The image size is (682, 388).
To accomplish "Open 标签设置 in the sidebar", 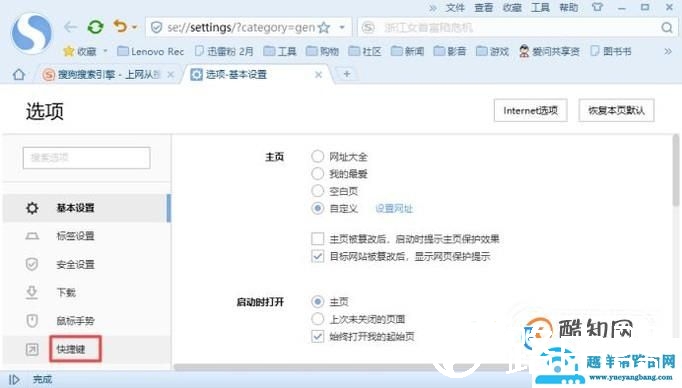I will pos(86,236).
